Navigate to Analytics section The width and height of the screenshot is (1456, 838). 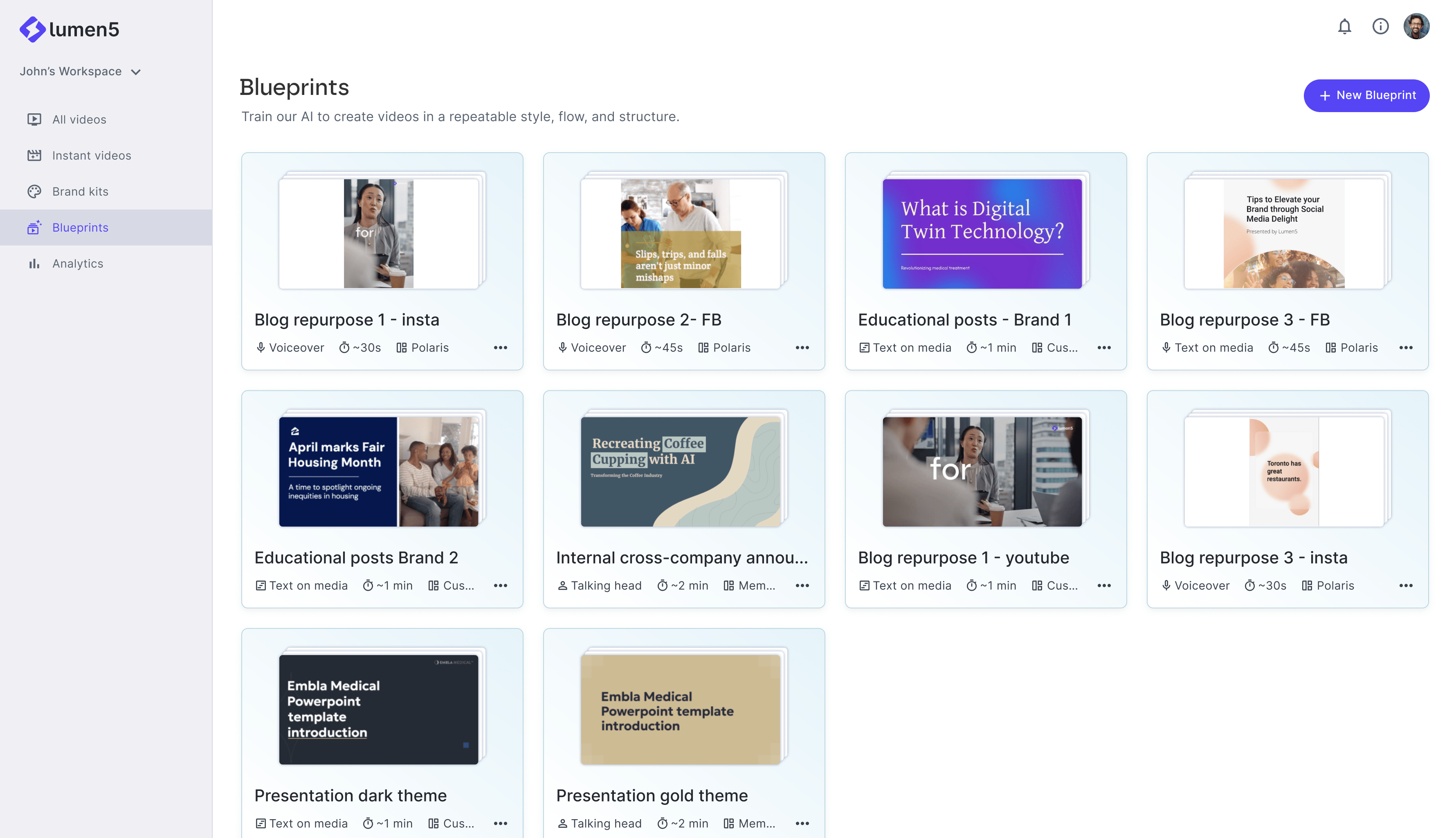78,264
